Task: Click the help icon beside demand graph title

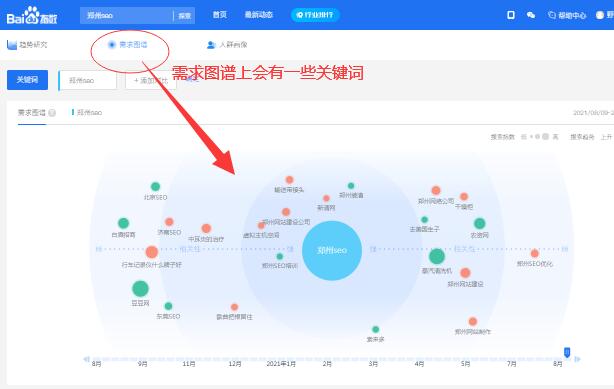Action: pyautogui.click(x=52, y=113)
